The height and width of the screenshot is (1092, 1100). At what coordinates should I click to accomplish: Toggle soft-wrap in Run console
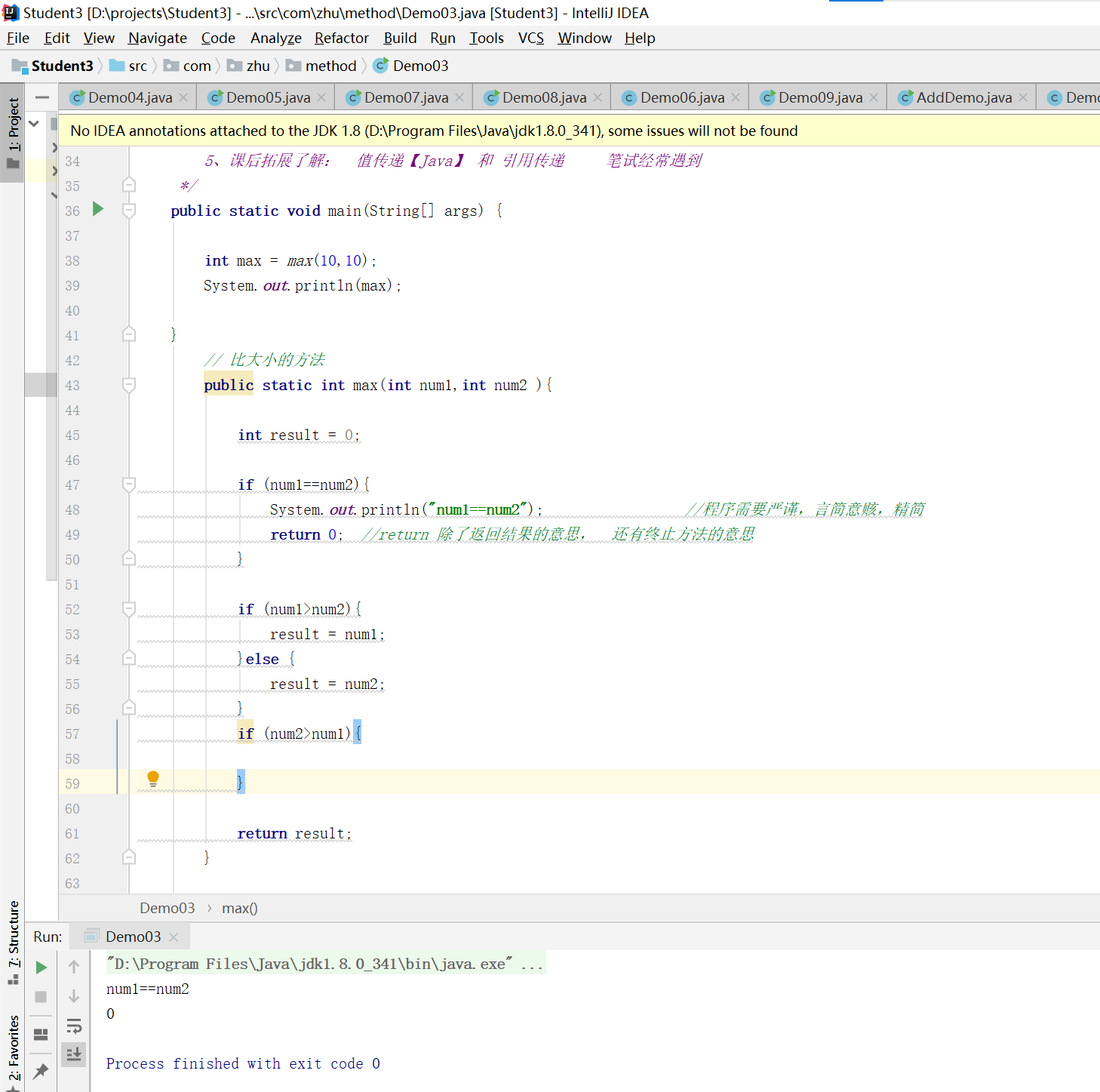(74, 1026)
